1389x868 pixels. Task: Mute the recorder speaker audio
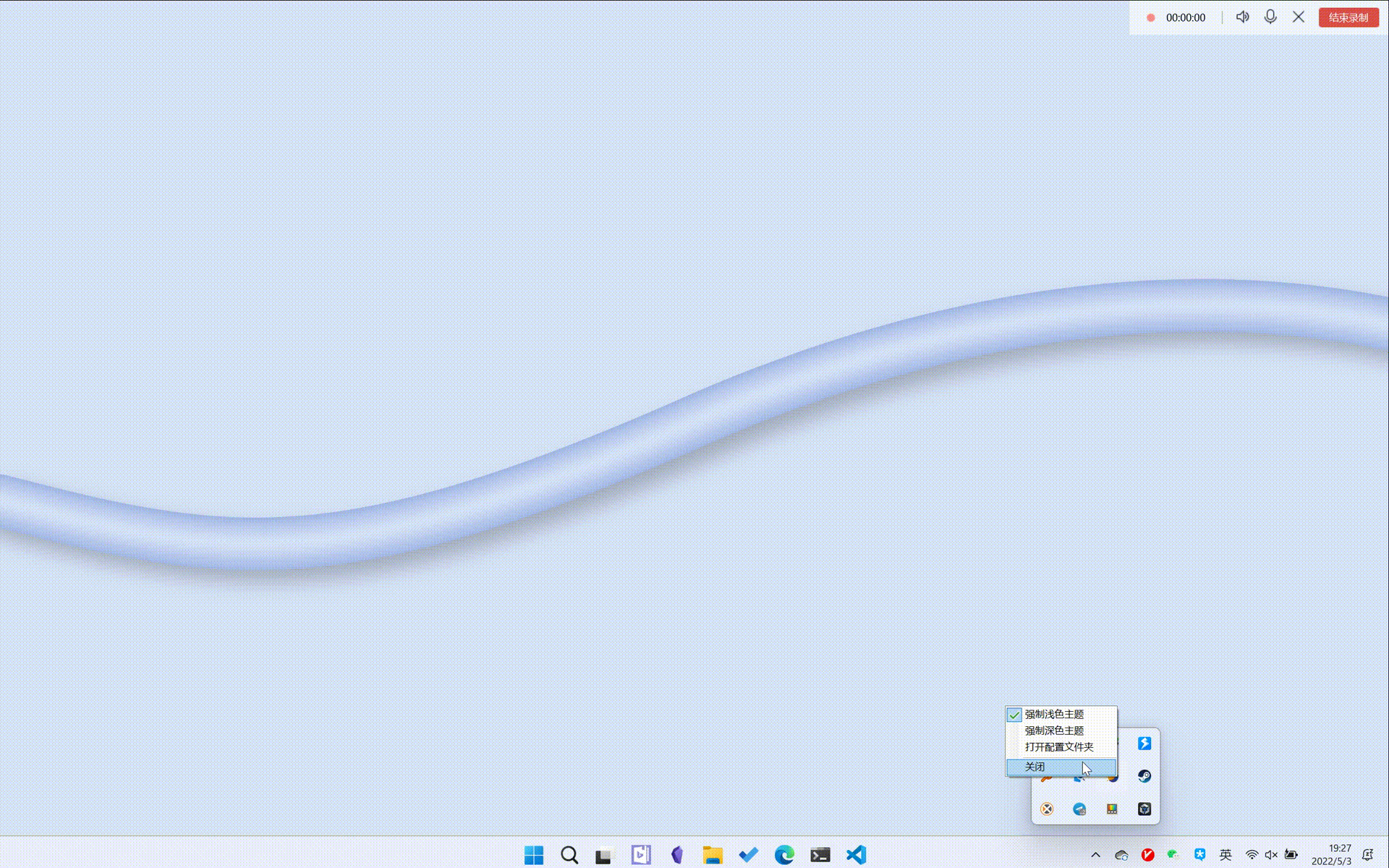point(1242,17)
